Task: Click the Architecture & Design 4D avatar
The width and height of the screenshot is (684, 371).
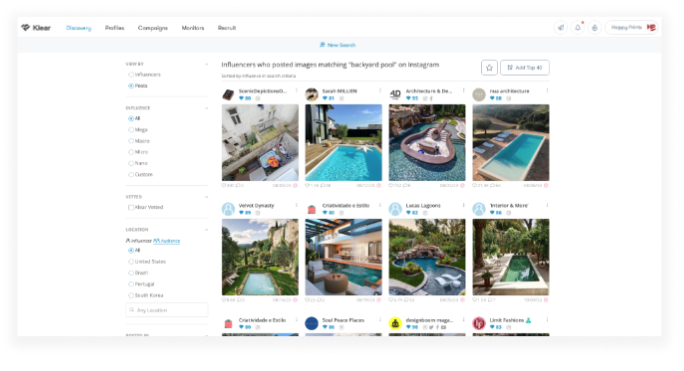Action: click(395, 94)
